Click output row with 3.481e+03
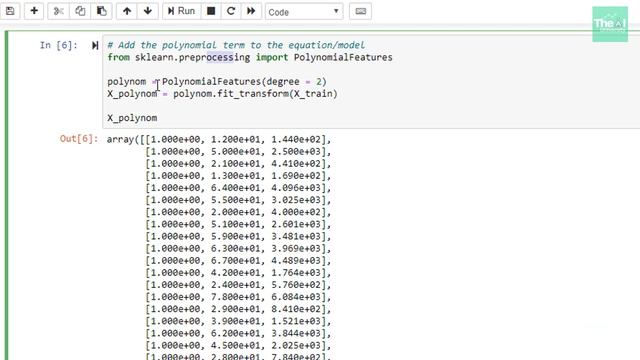Viewport: 640px width, 360px height. click(238, 236)
